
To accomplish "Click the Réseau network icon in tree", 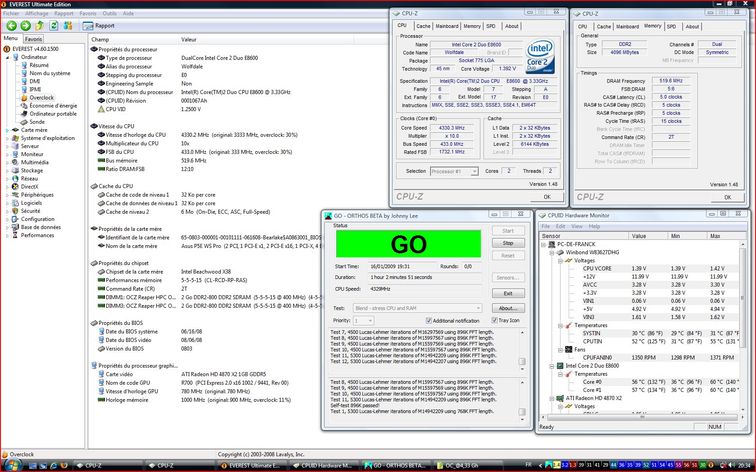I will point(15,178).
